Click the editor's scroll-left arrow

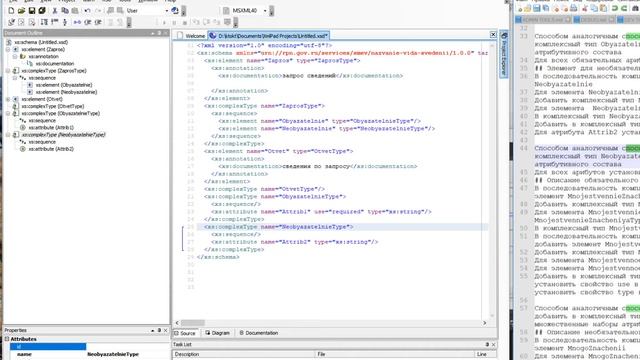point(177,323)
